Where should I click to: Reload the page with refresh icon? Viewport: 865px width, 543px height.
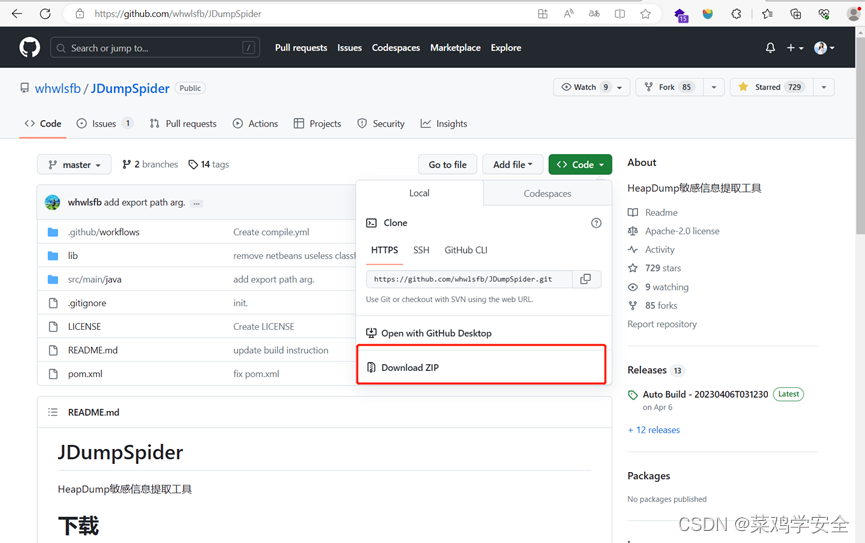coord(45,14)
